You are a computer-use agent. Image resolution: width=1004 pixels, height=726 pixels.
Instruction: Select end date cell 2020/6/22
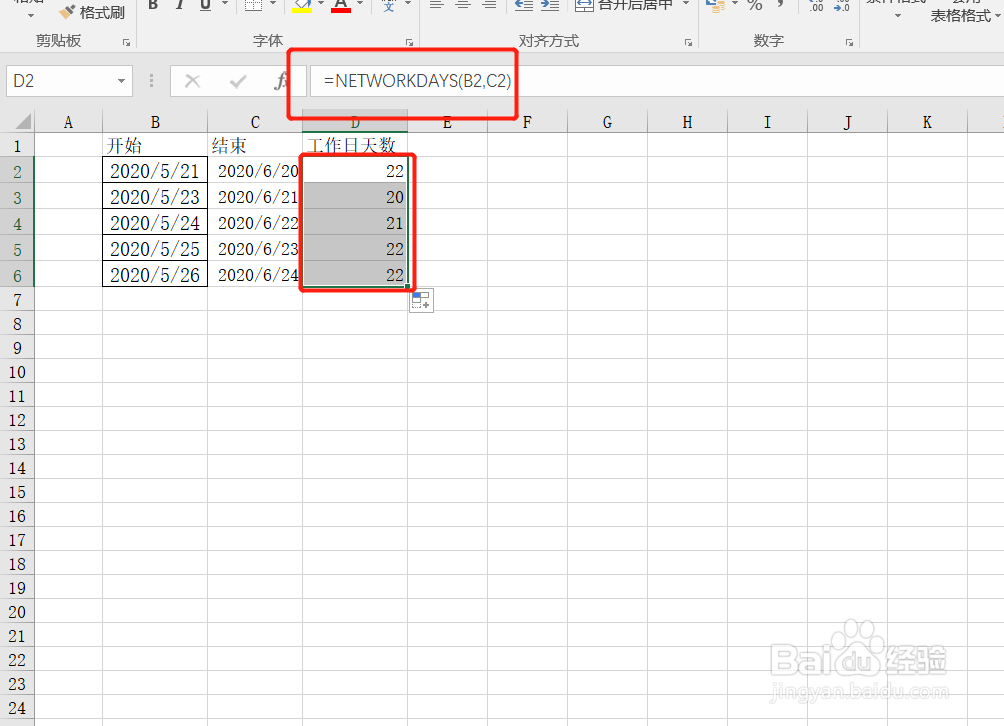255,223
